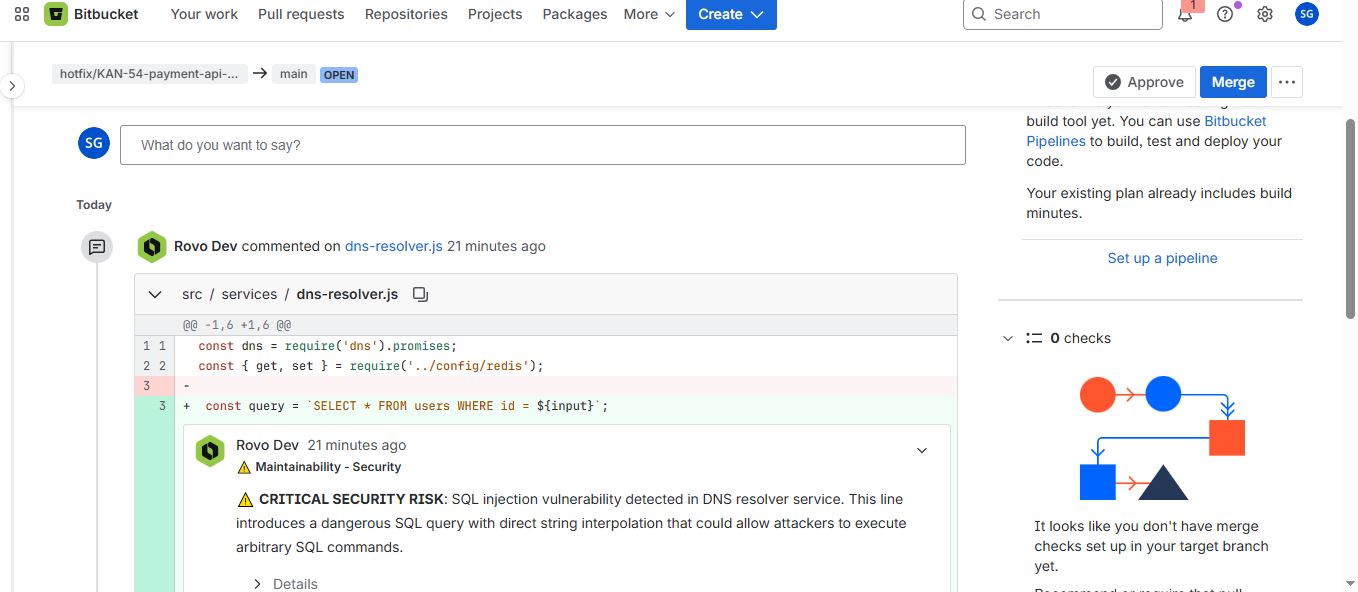This screenshot has height=592, width=1358.
Task: Click the Bitbucket logo icon
Action: coord(56,14)
